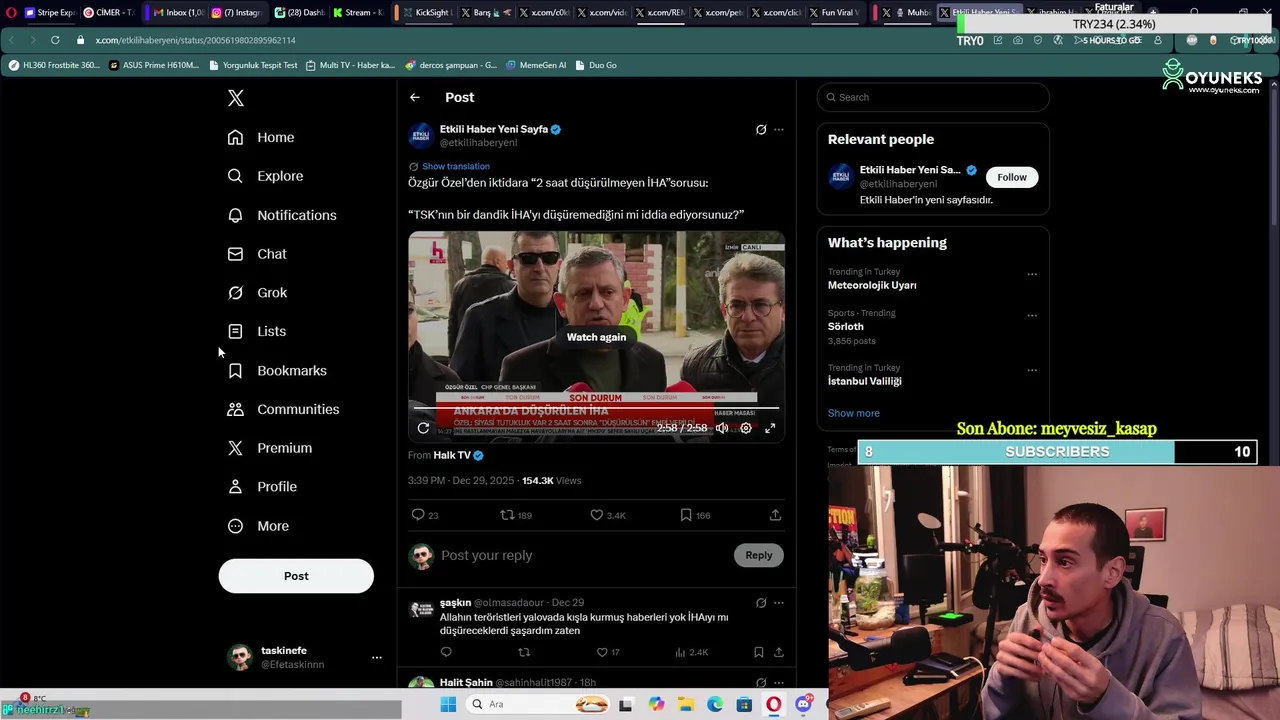Open more options menu of main post
The width and height of the screenshot is (1280, 720).
coord(779,129)
